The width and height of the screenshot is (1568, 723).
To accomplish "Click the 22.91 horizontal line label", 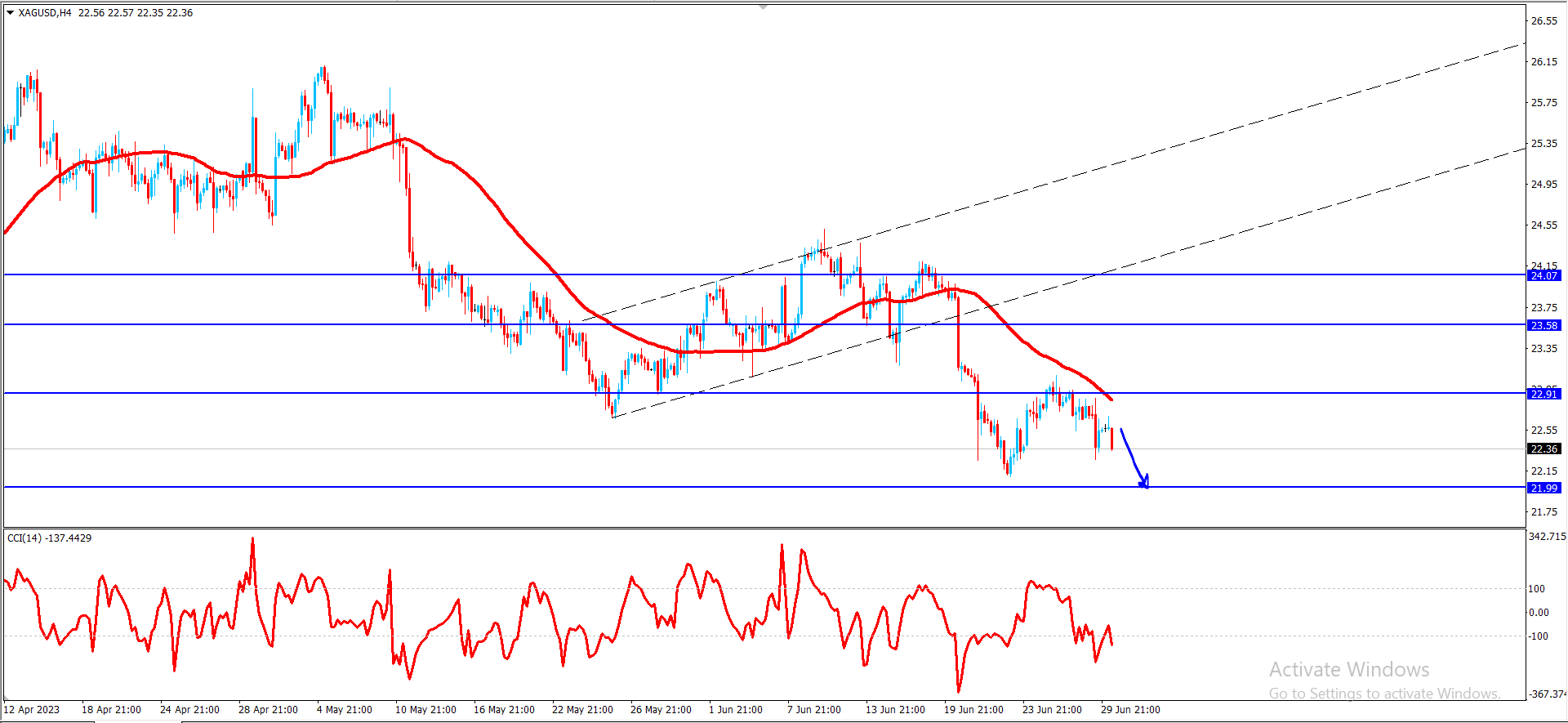I will click(x=1543, y=394).
